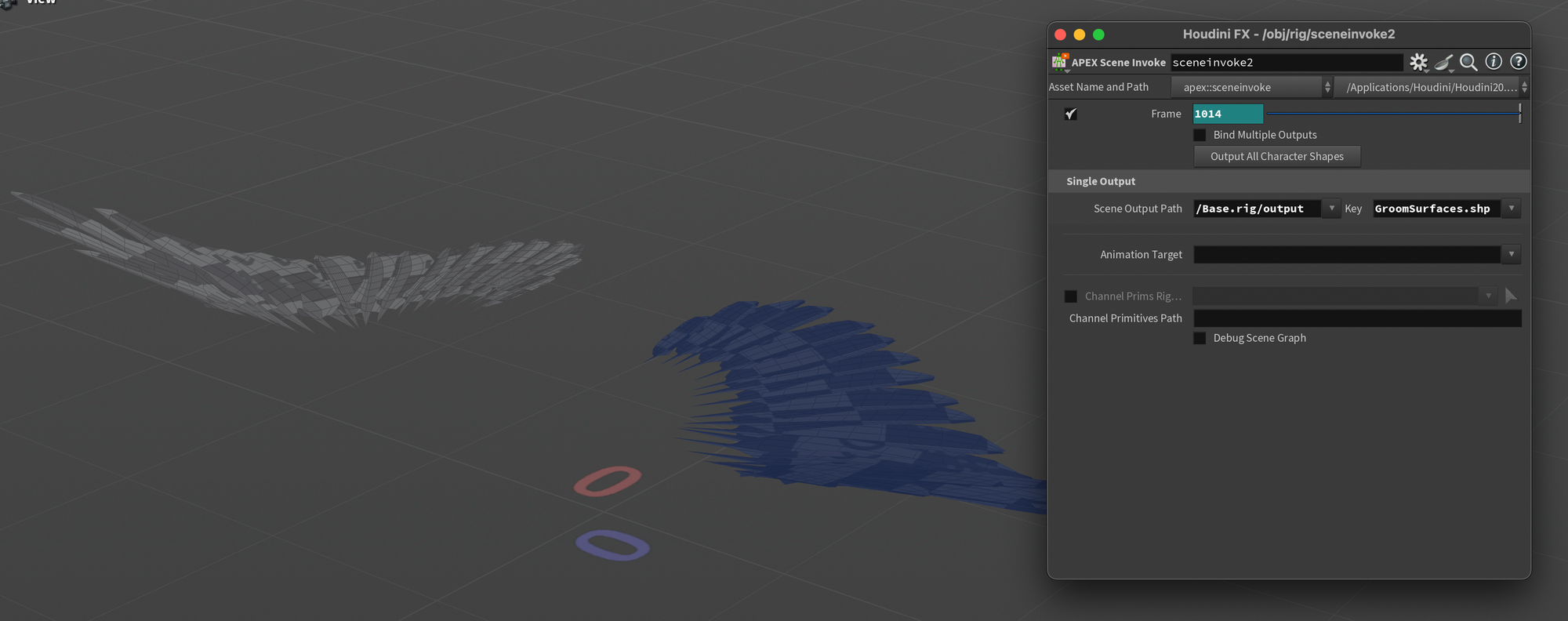Viewport: 1568px width, 621px height.
Task: Open node help question mark icon
Action: point(1519,61)
